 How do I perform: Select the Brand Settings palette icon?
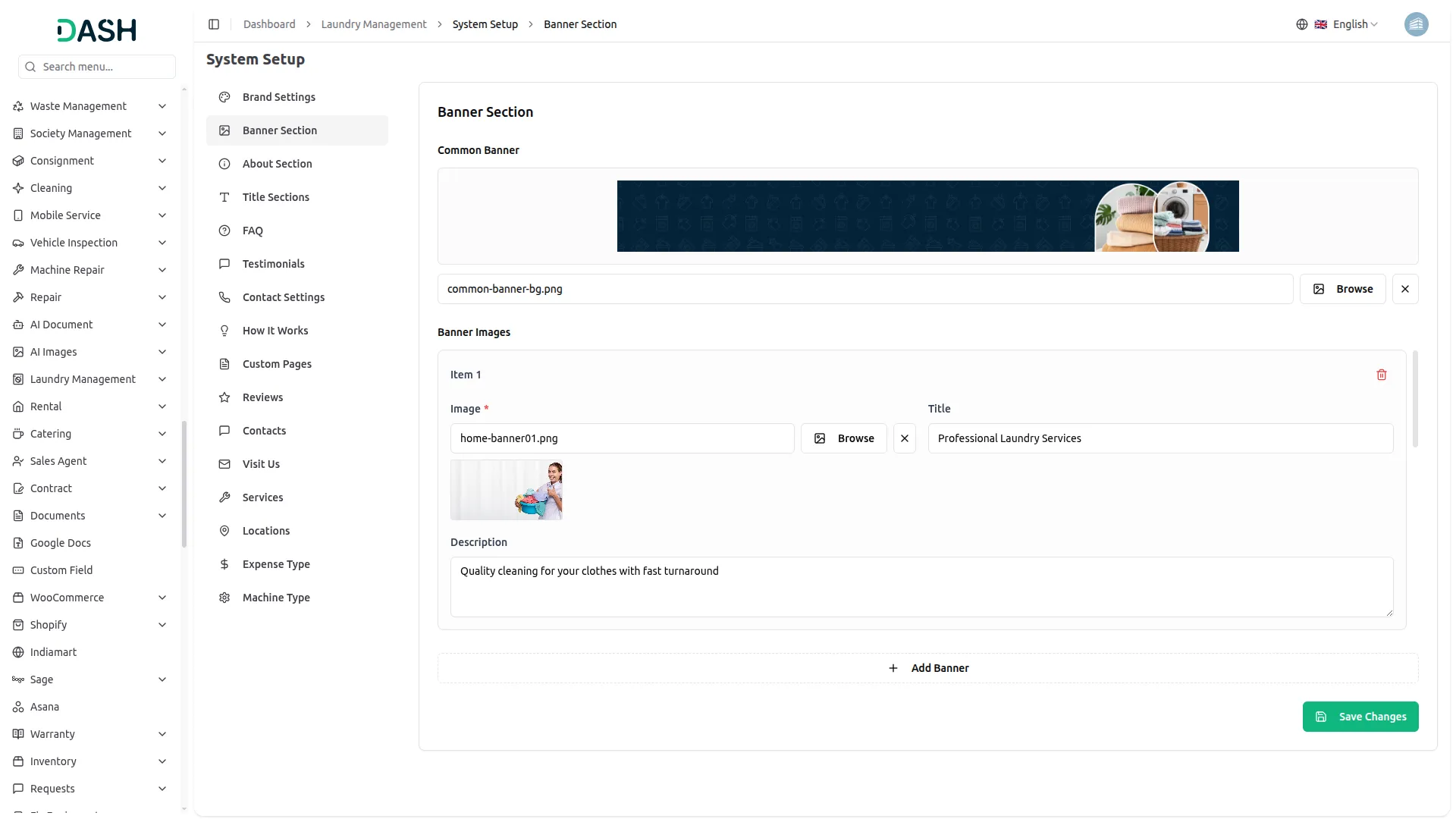tap(224, 97)
